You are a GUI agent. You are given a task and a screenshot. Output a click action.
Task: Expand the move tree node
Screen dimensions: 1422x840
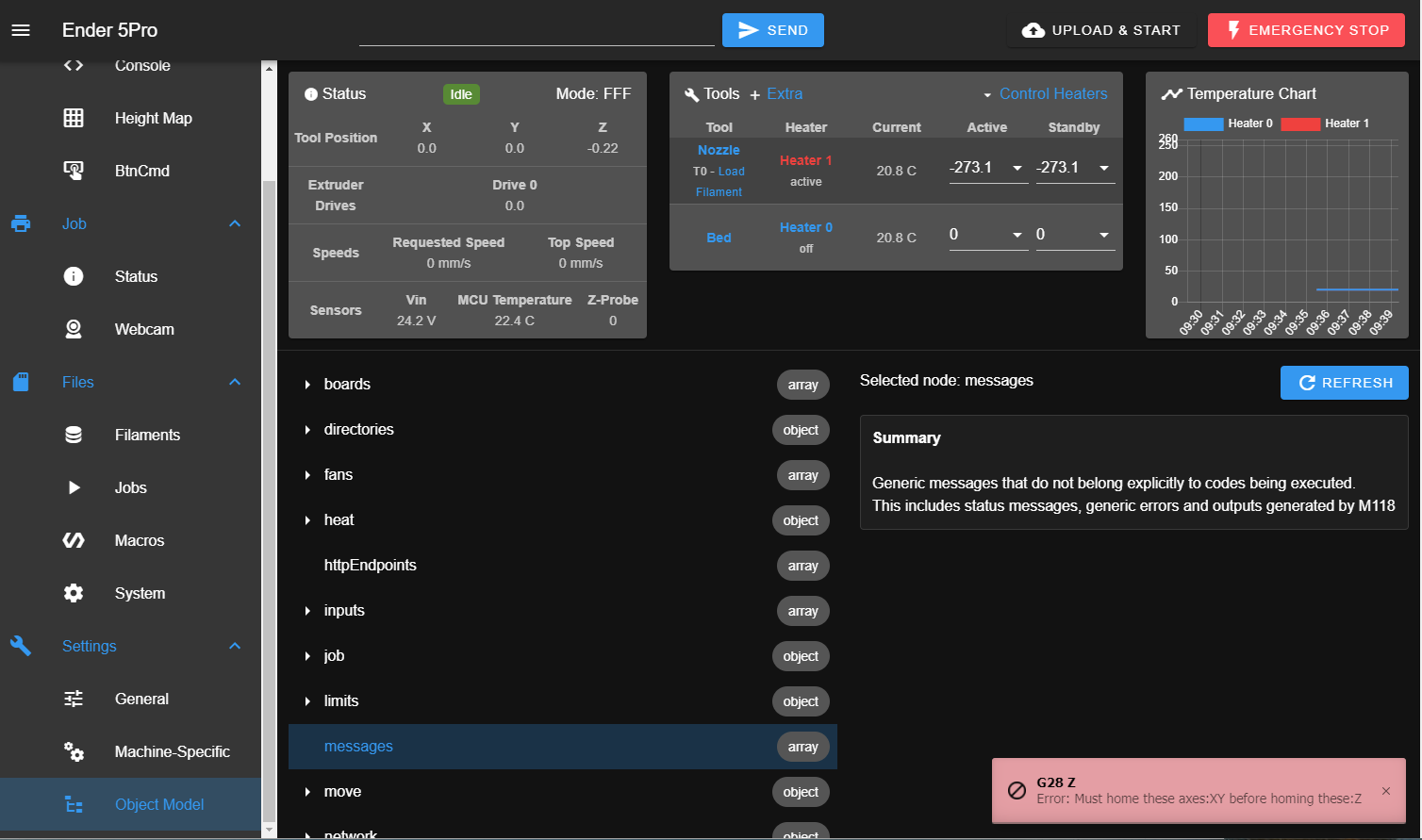[x=307, y=792]
